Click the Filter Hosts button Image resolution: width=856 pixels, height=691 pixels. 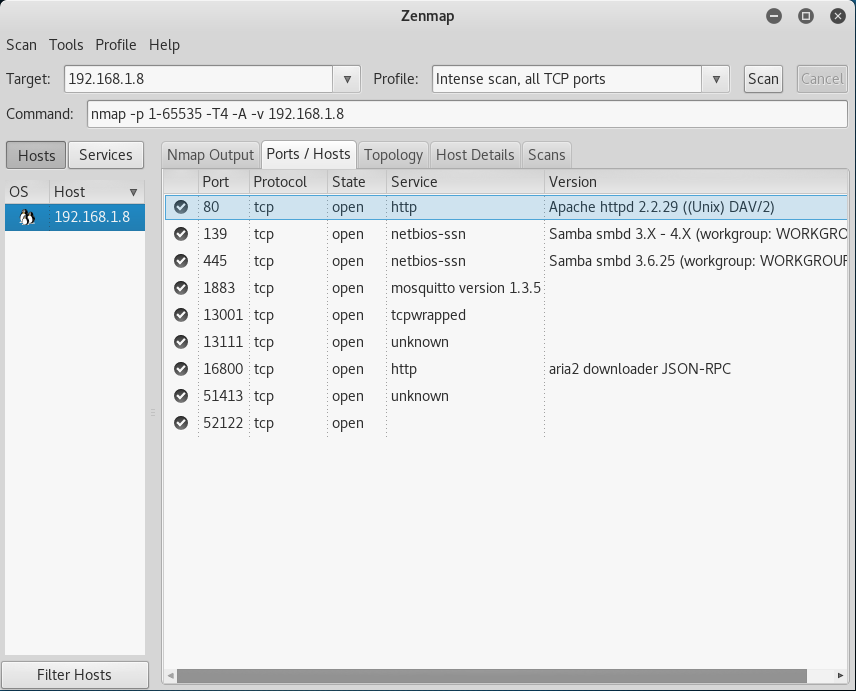click(75, 674)
